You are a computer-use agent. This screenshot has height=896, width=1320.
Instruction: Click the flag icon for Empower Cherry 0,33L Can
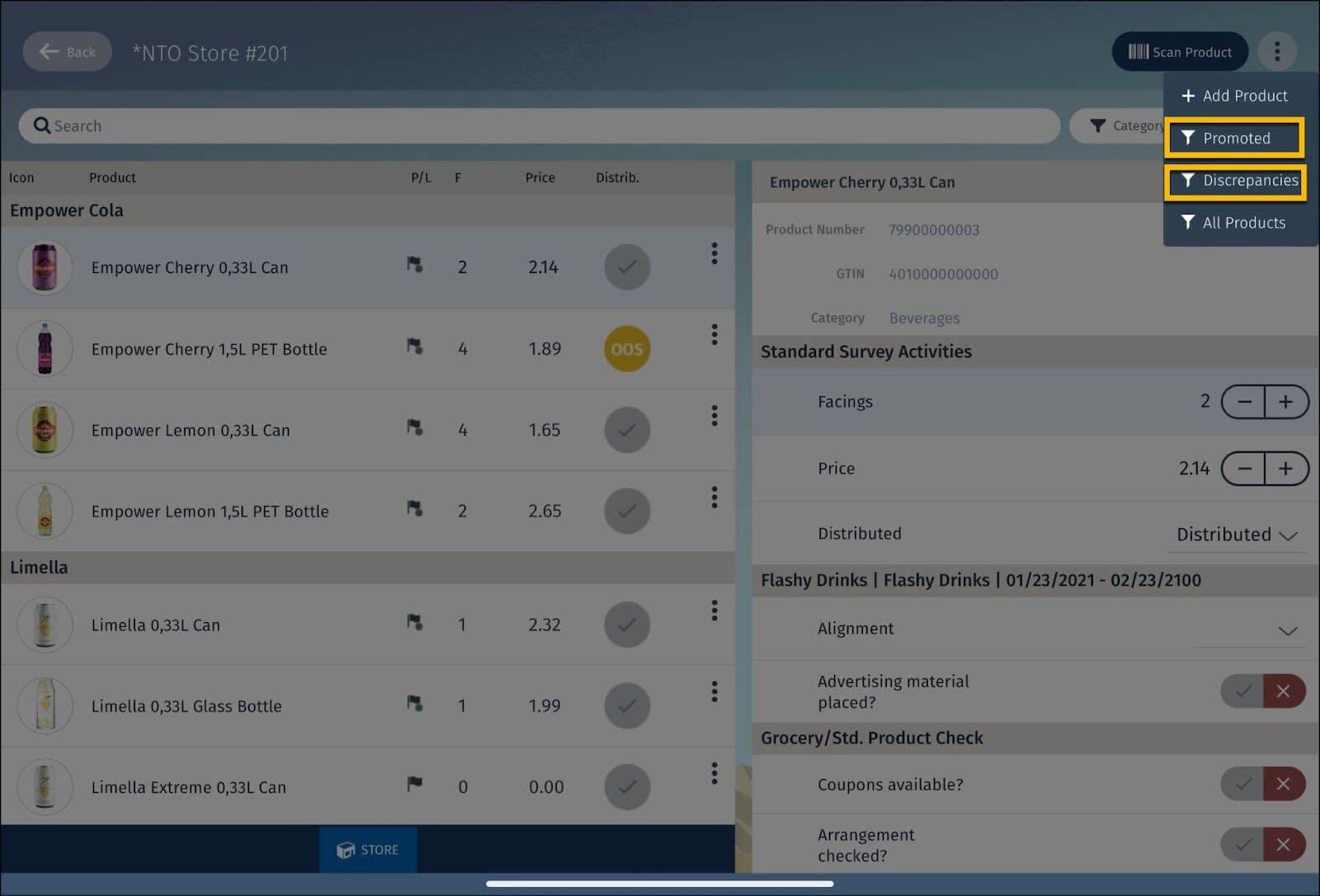415,265
